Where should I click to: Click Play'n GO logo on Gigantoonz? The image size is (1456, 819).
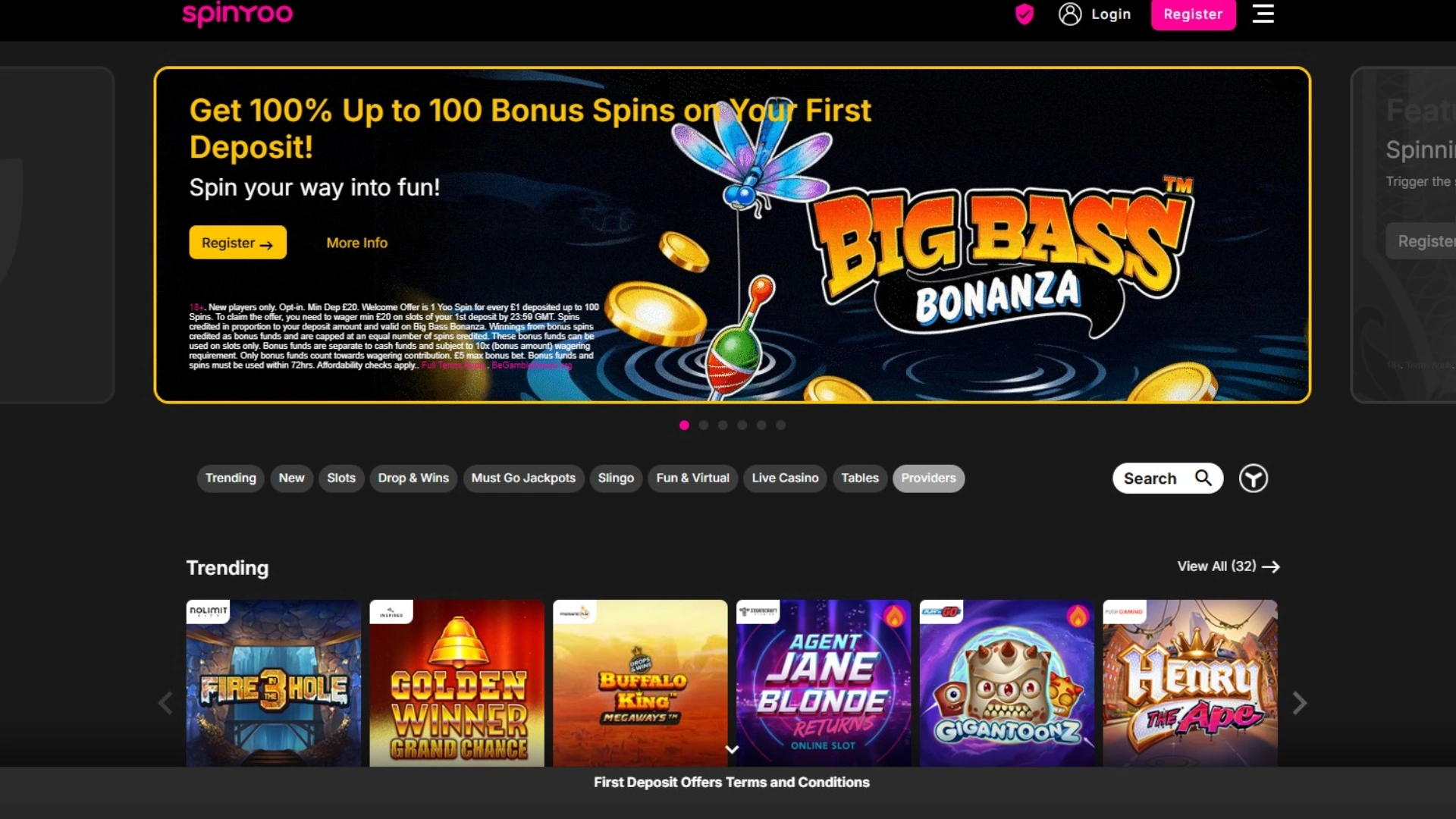pyautogui.click(x=941, y=611)
